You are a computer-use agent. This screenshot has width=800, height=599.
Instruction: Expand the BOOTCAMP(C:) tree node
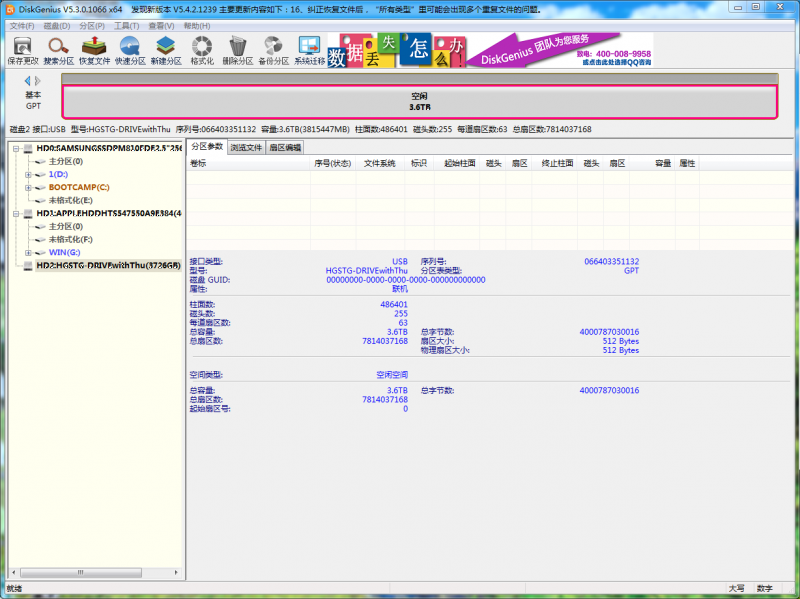[x=28, y=188]
